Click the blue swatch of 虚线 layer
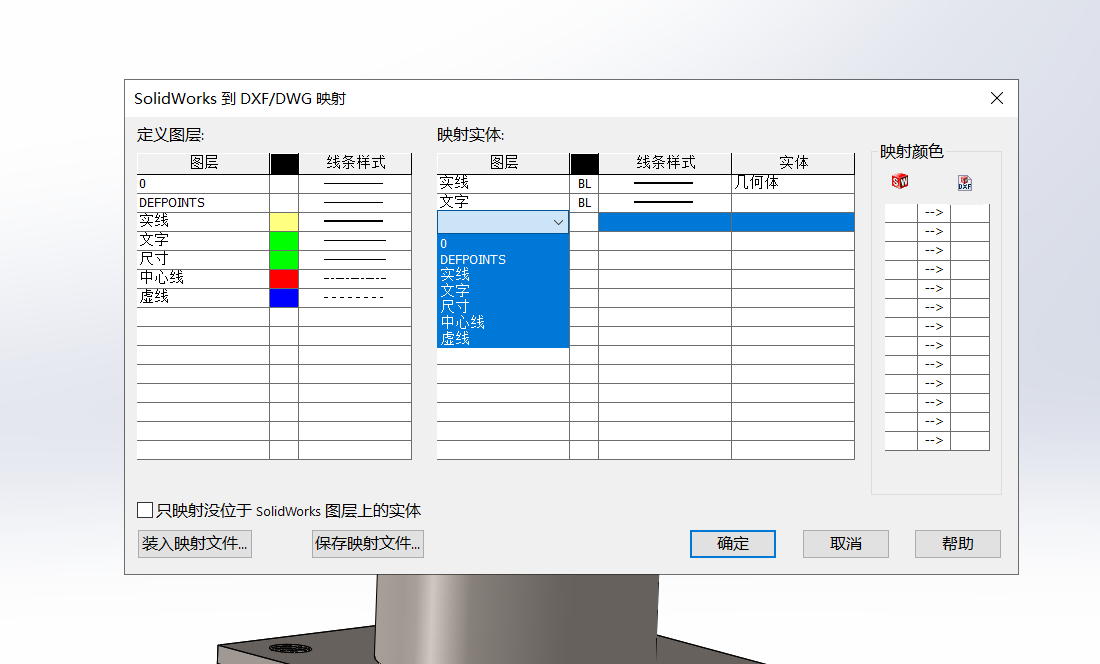Image resolution: width=1100 pixels, height=664 pixels. [x=284, y=297]
